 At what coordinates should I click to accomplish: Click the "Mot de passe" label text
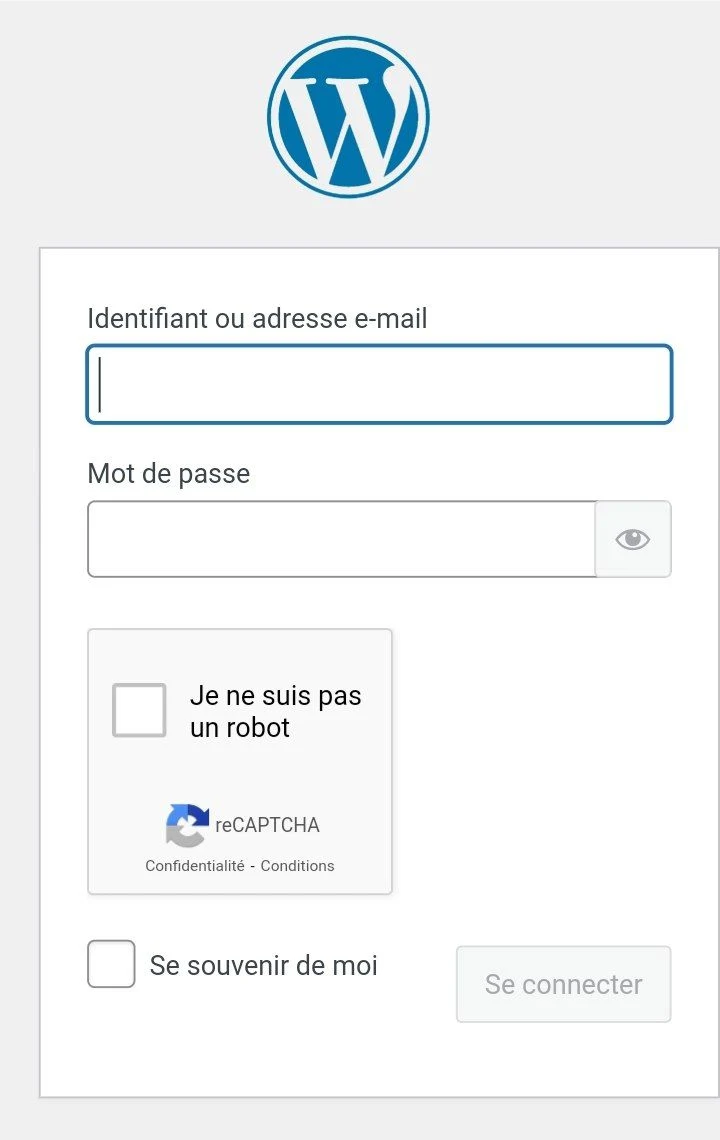[x=169, y=473]
